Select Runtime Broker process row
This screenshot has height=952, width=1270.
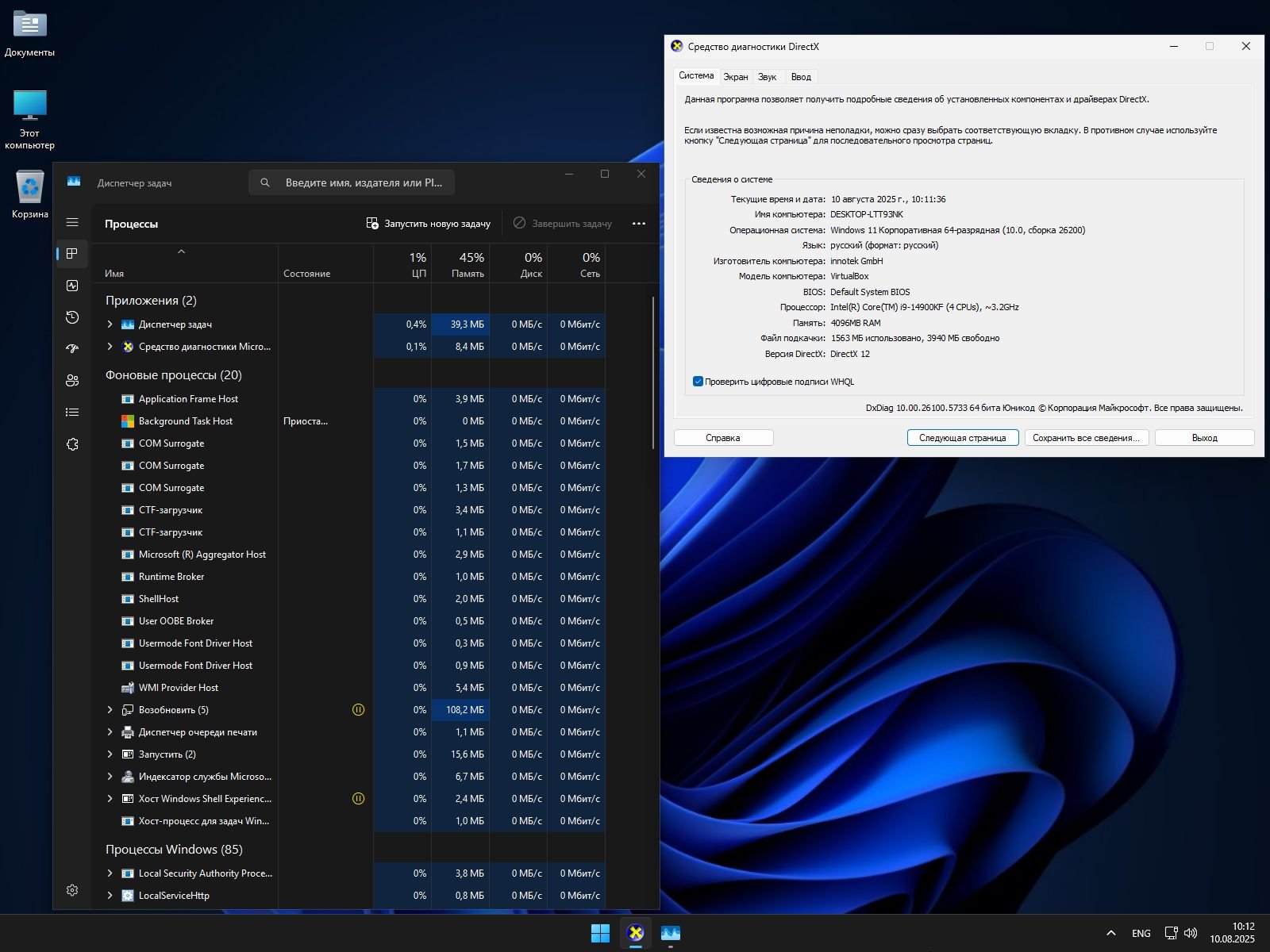click(349, 577)
